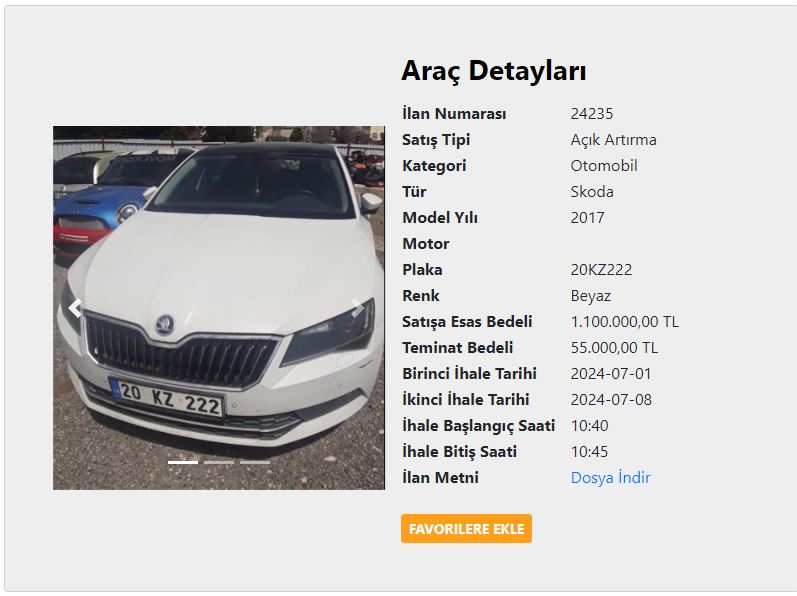Select the listing number 24235
This screenshot has height=596, width=797.
click(592, 113)
